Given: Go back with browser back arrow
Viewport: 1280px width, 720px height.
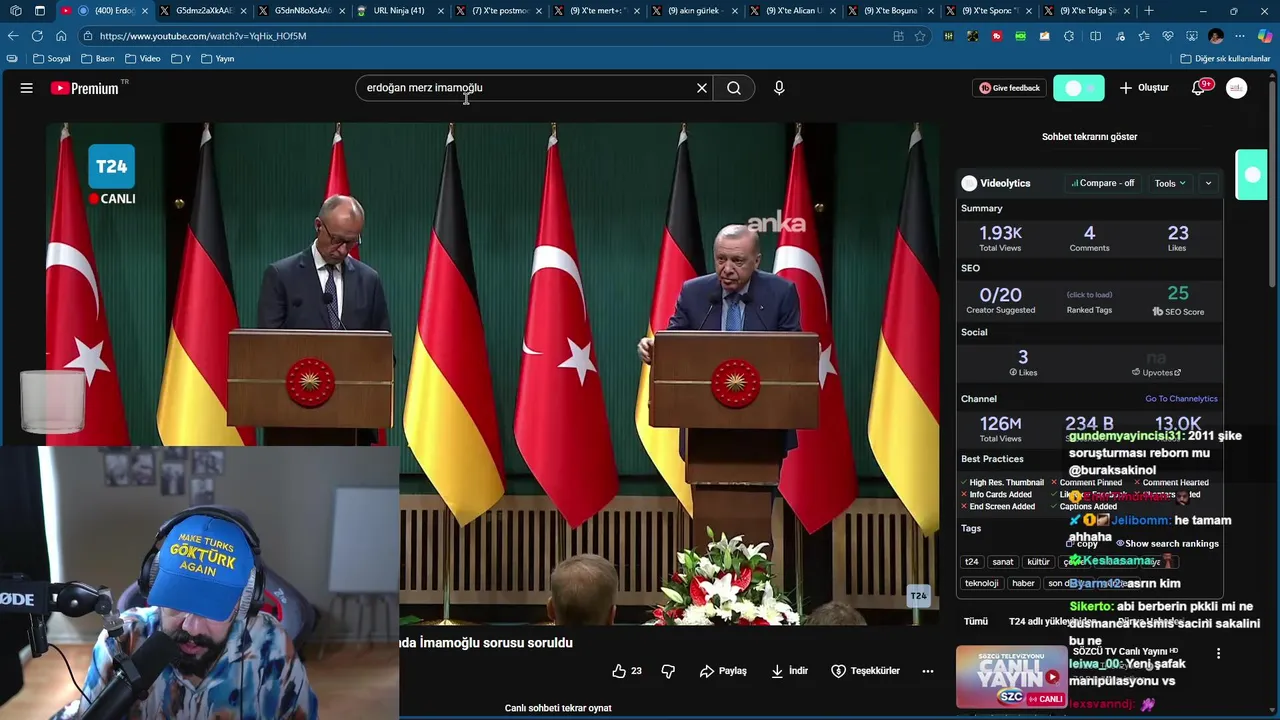Looking at the screenshot, I should [x=13, y=36].
